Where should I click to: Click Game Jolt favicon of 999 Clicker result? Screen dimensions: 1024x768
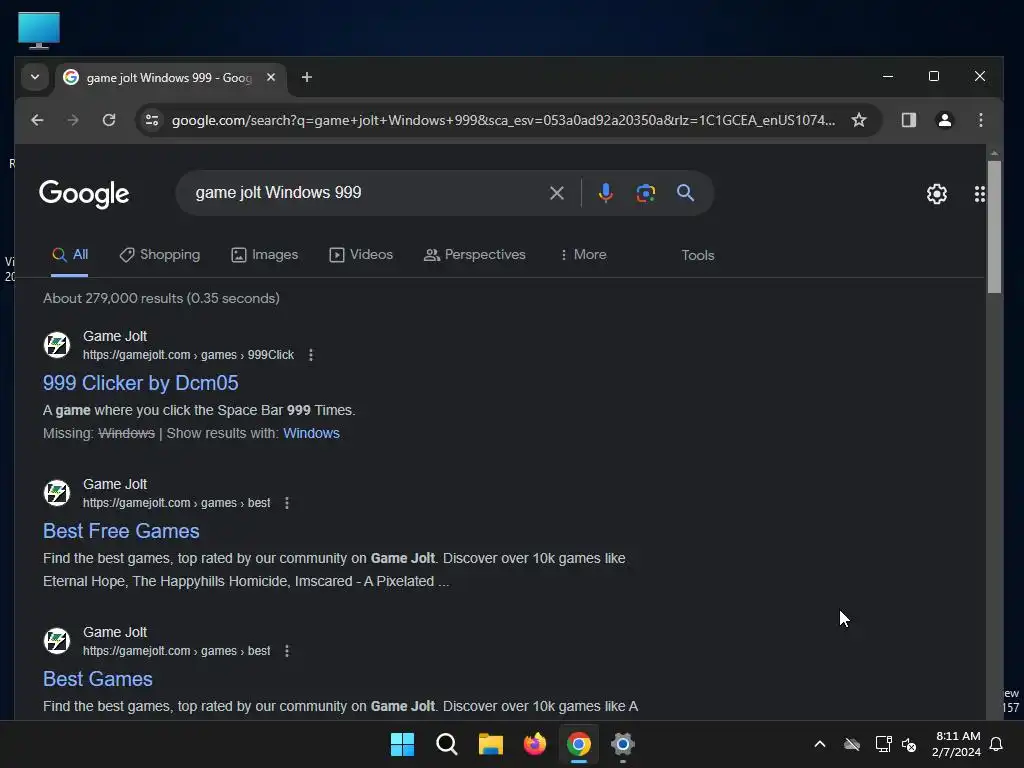click(57, 345)
